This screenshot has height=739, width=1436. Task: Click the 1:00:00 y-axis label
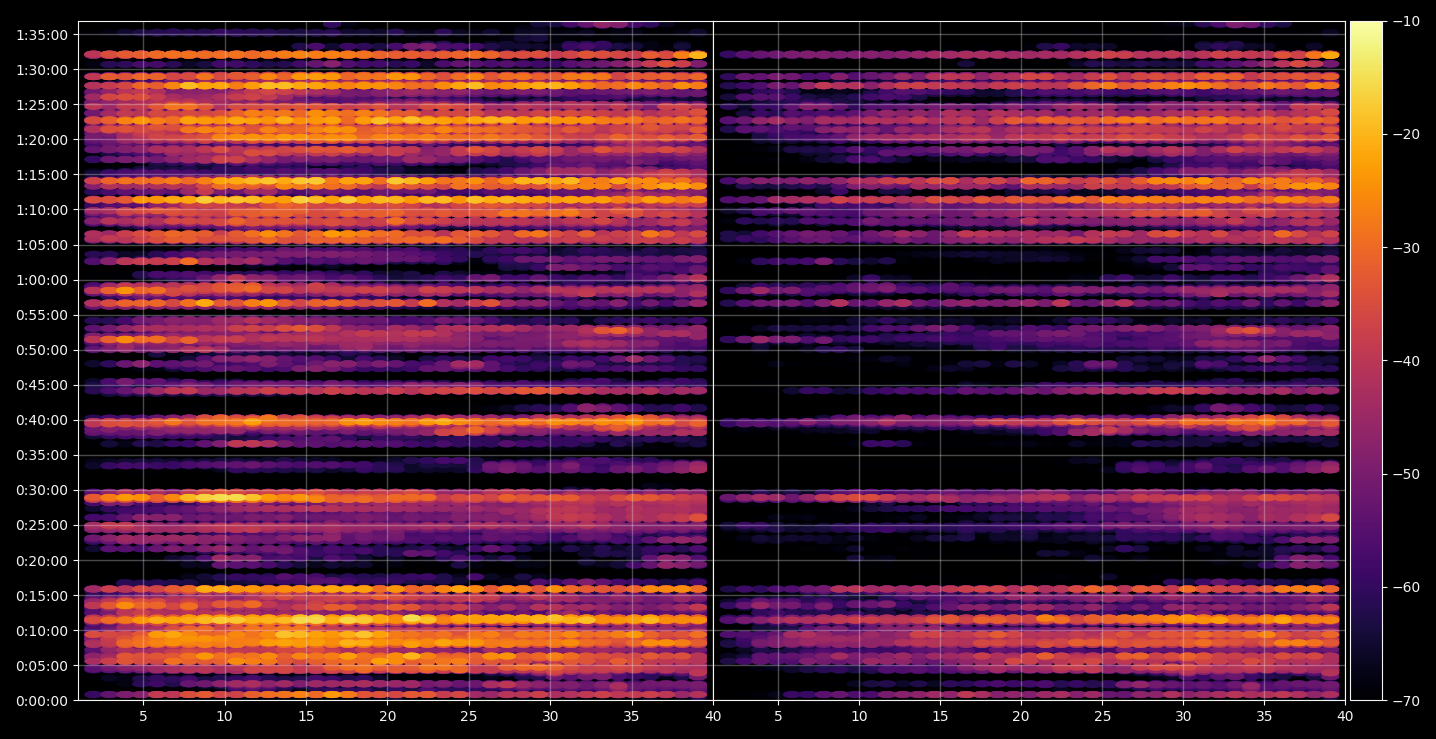[x=42, y=281]
